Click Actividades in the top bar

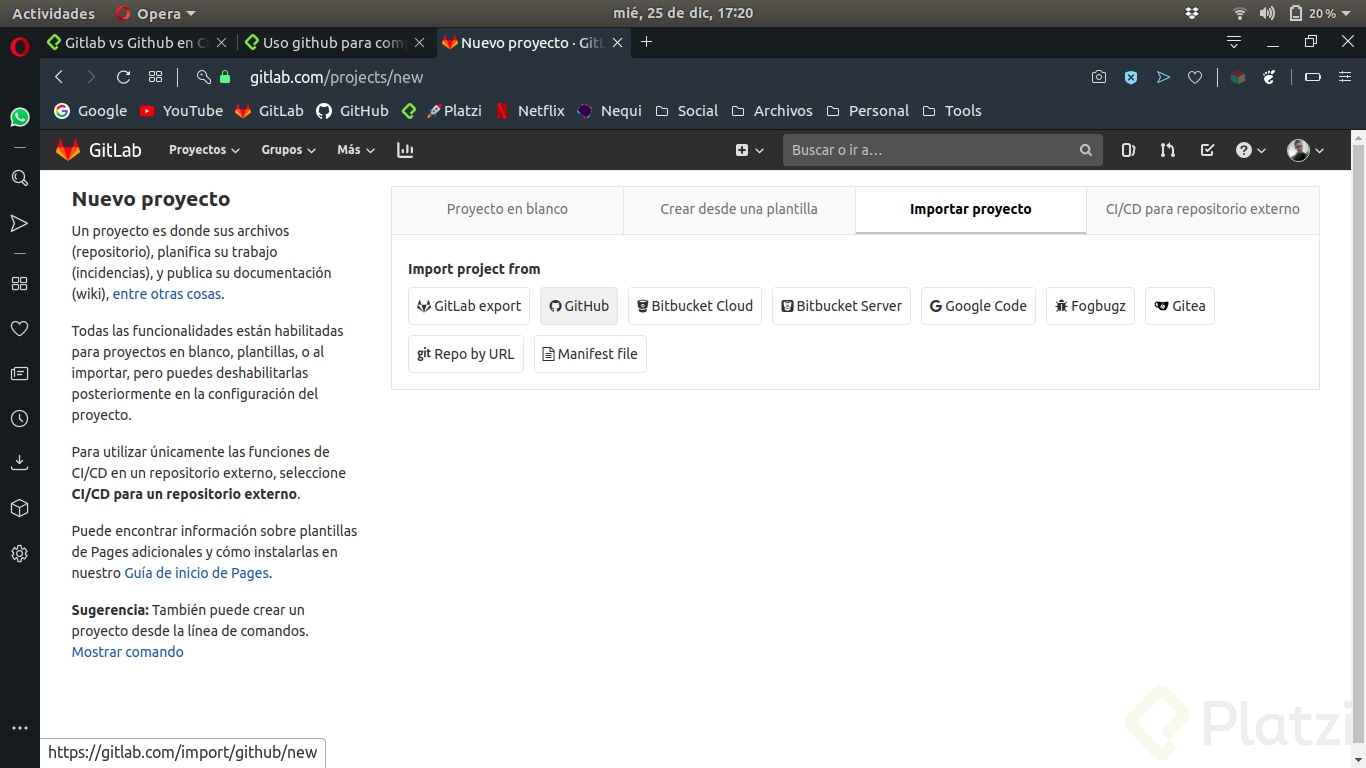click(x=54, y=13)
